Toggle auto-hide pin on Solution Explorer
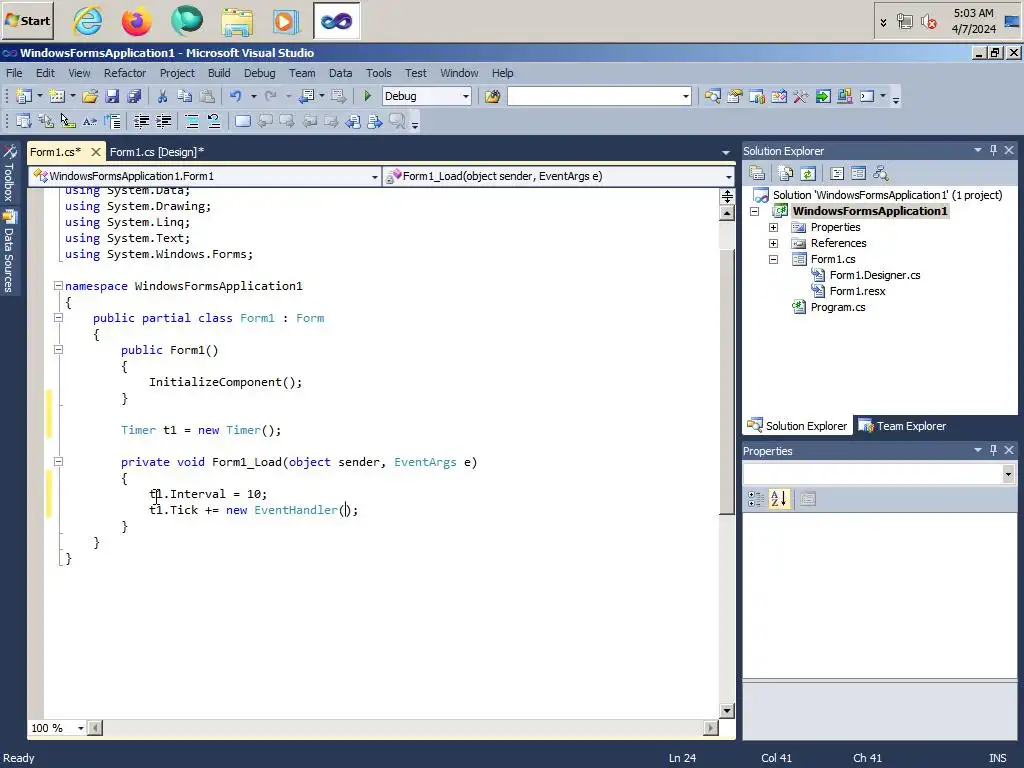 point(993,151)
